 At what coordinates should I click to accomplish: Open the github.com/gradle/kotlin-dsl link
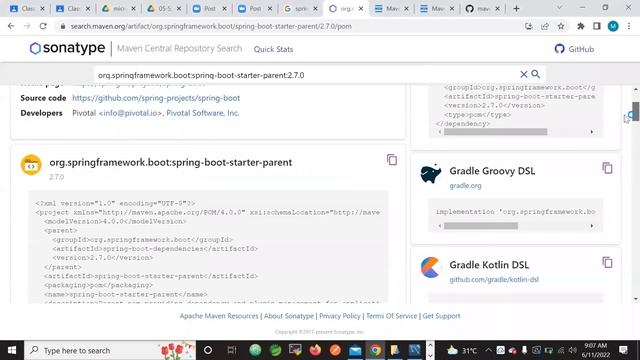tap(494, 280)
